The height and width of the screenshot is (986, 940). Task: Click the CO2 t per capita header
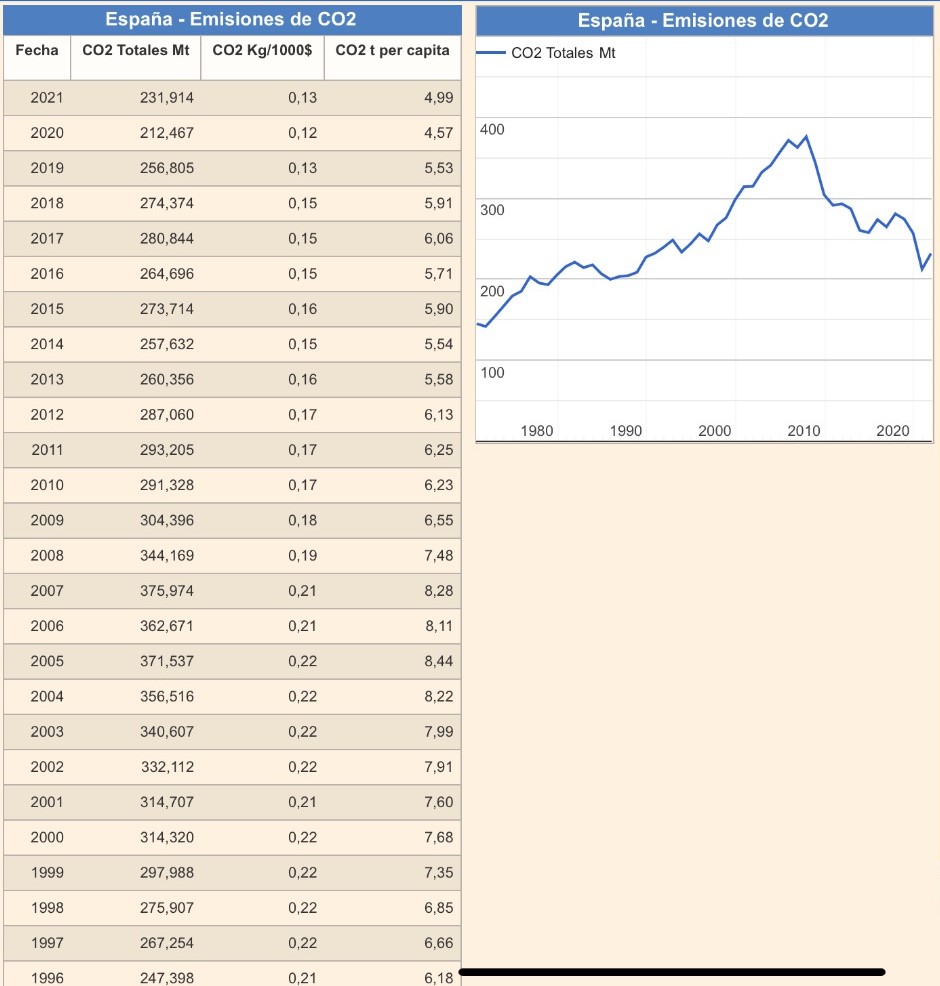tap(392, 50)
